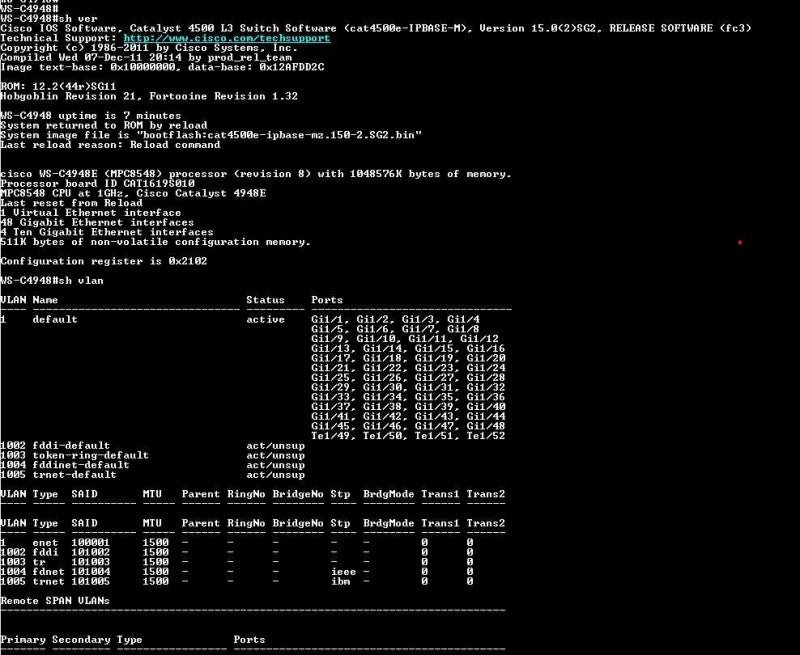Screen dimensions: 800x655
Task: Click the 'Copyright (c) 1986-2011' line
Action: click(x=148, y=48)
